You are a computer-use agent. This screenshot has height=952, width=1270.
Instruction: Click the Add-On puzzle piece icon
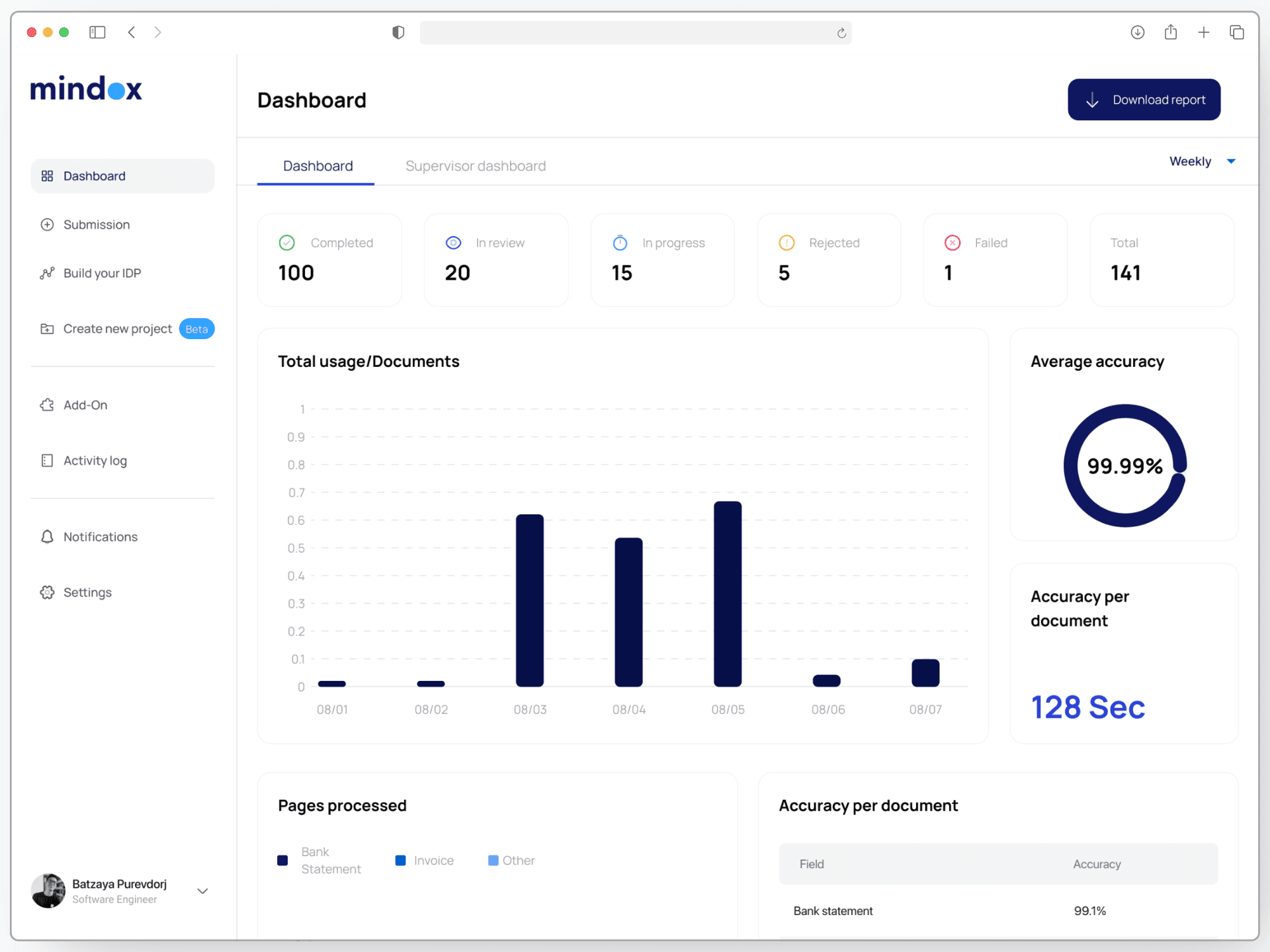(47, 405)
